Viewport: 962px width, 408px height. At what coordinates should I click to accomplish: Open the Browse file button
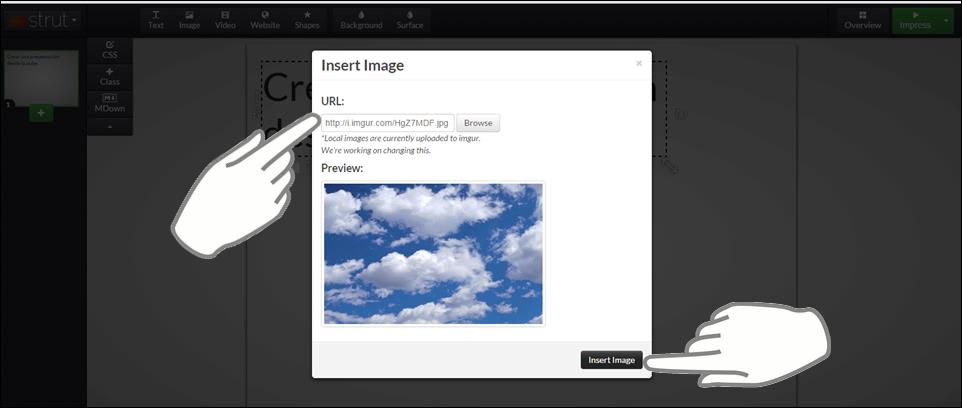point(478,123)
